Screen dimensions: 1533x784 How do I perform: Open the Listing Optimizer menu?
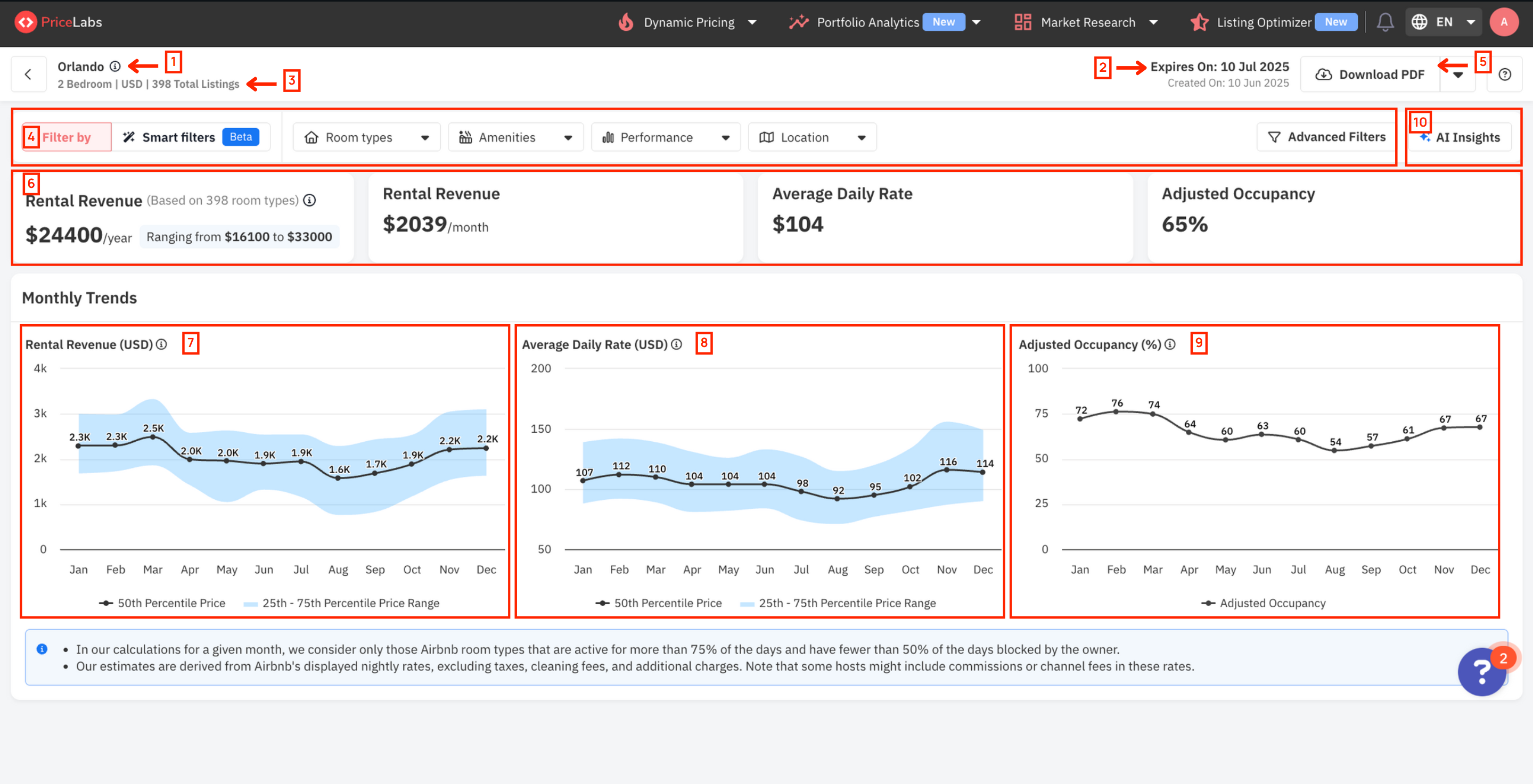[x=1273, y=22]
